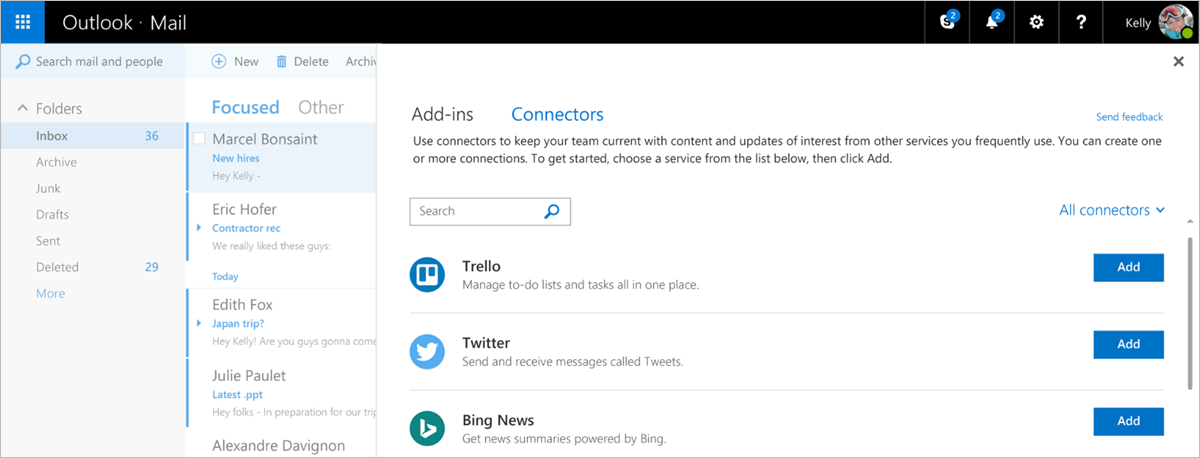1200x458 pixels.
Task: Show More folders
Action: click(50, 293)
